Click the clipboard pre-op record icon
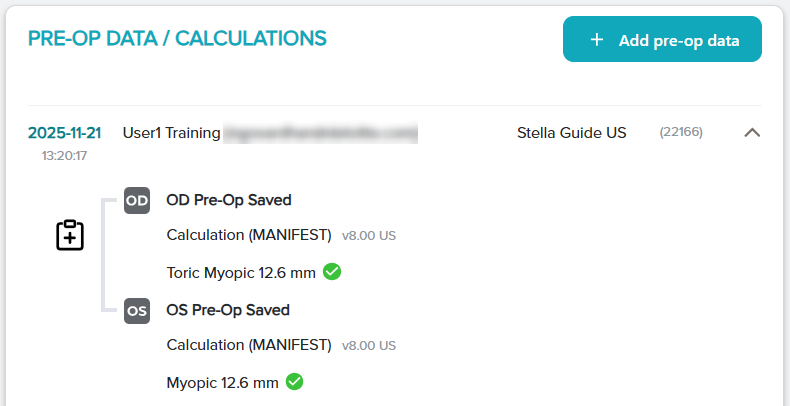790x406 pixels. (x=69, y=235)
